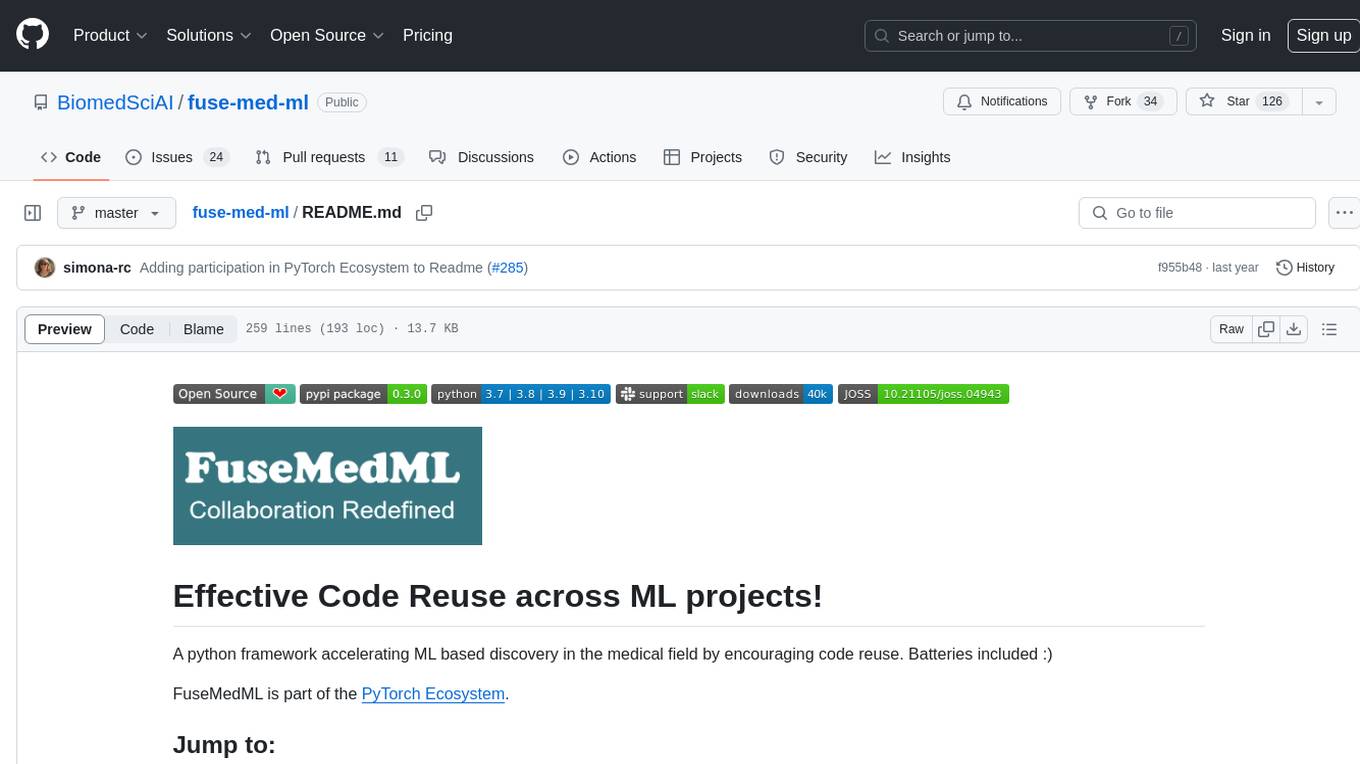Click the Fork count 34
This screenshot has height=764, width=1360.
(1151, 102)
